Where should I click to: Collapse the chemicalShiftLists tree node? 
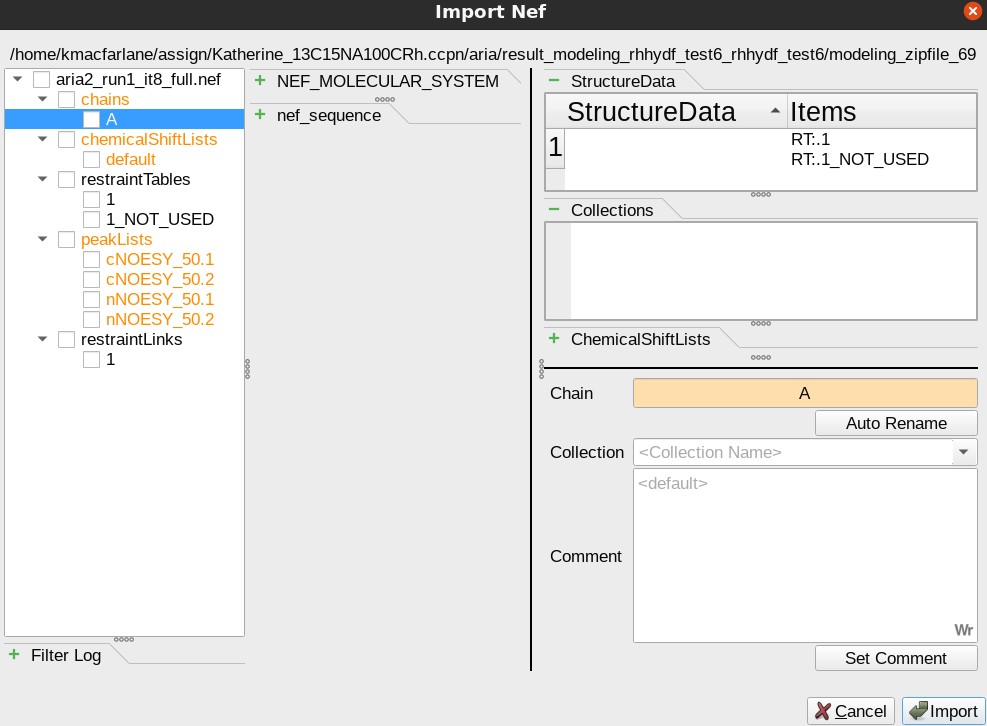coord(43,139)
